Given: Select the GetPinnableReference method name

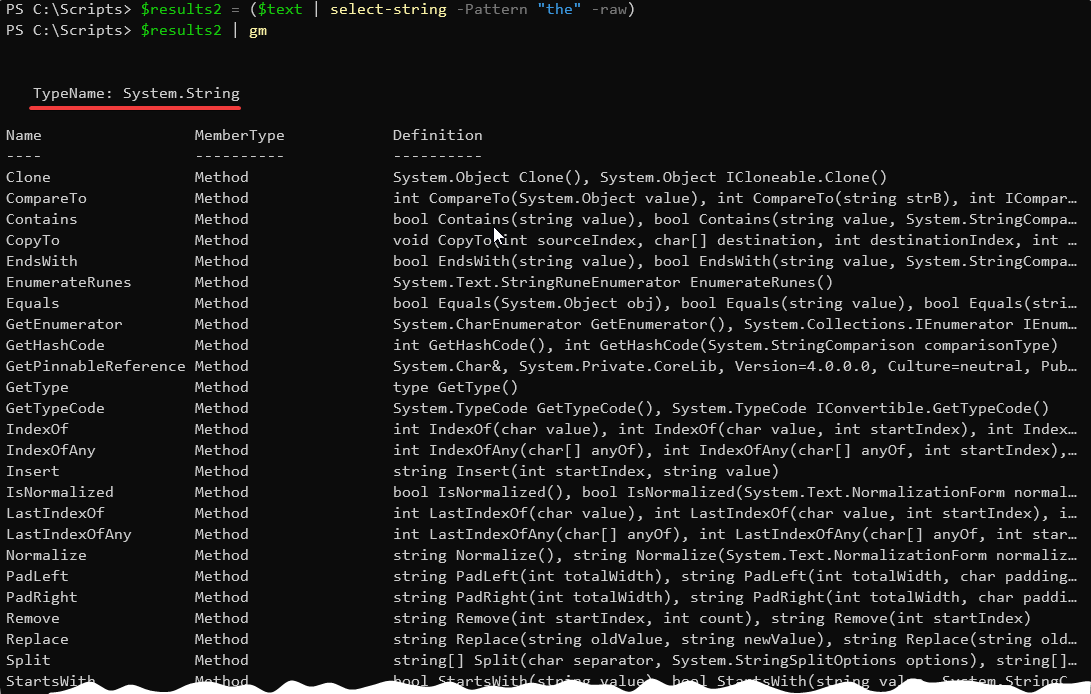Looking at the screenshot, I should click(96, 366).
